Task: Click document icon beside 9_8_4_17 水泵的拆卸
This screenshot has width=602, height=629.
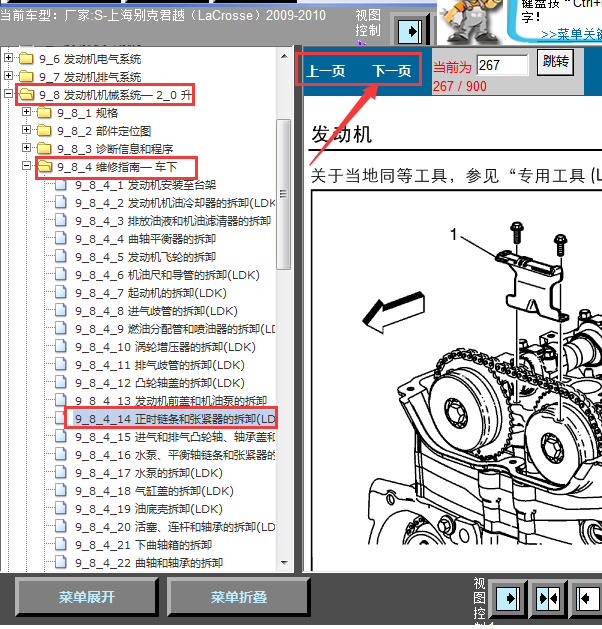Action: pos(61,472)
